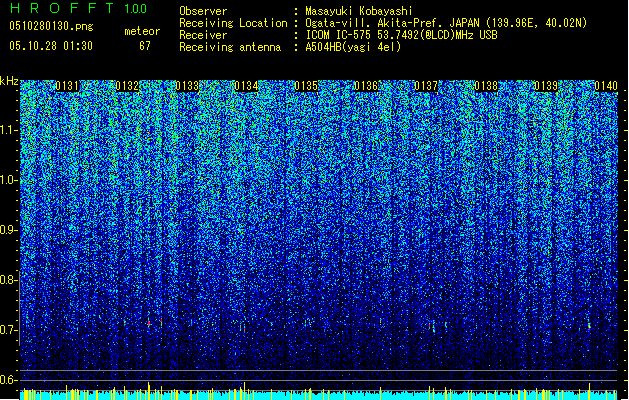
Task: Select antenna value A504HB(yagi 4el)
Action: pyautogui.click(x=353, y=47)
